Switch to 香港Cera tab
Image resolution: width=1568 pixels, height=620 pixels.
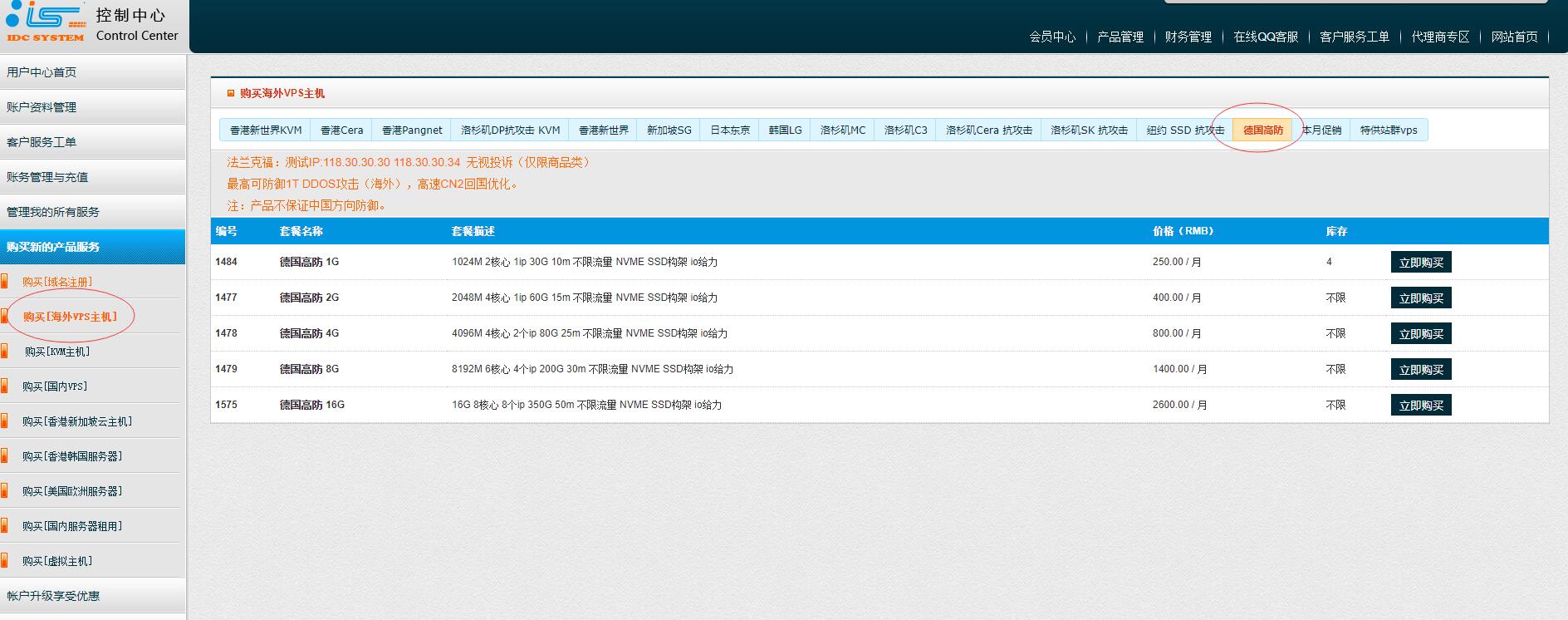click(341, 130)
